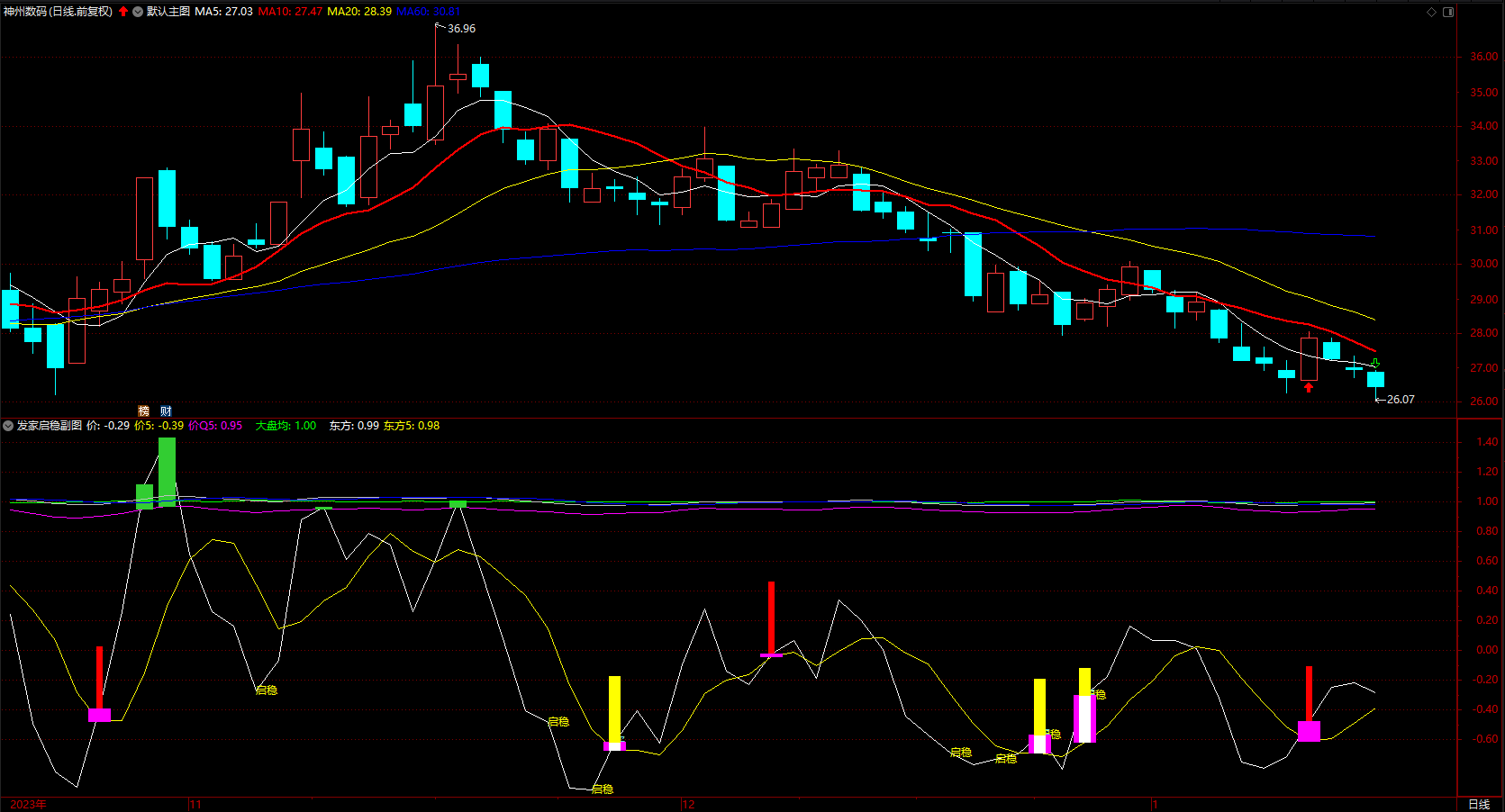The width and height of the screenshot is (1505, 812).
Task: Click the tallest green bar in sub-chart
Action: point(167,473)
